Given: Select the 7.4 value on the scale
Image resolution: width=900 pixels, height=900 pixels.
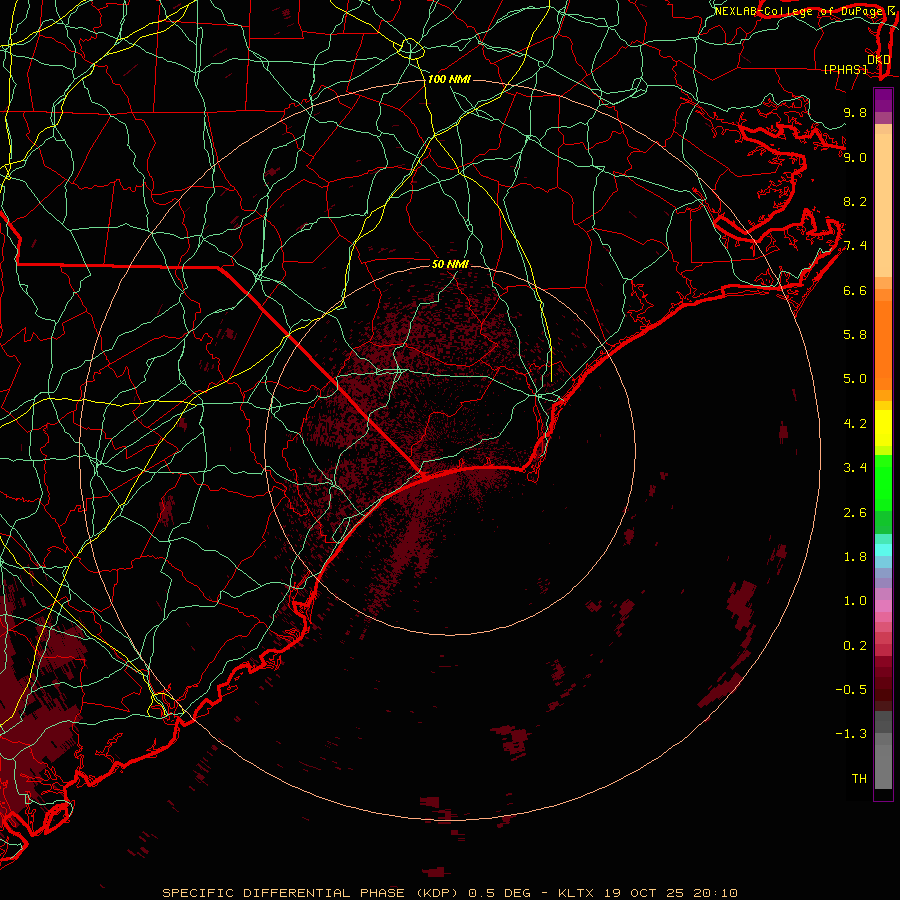Looking at the screenshot, I should click(x=855, y=246).
